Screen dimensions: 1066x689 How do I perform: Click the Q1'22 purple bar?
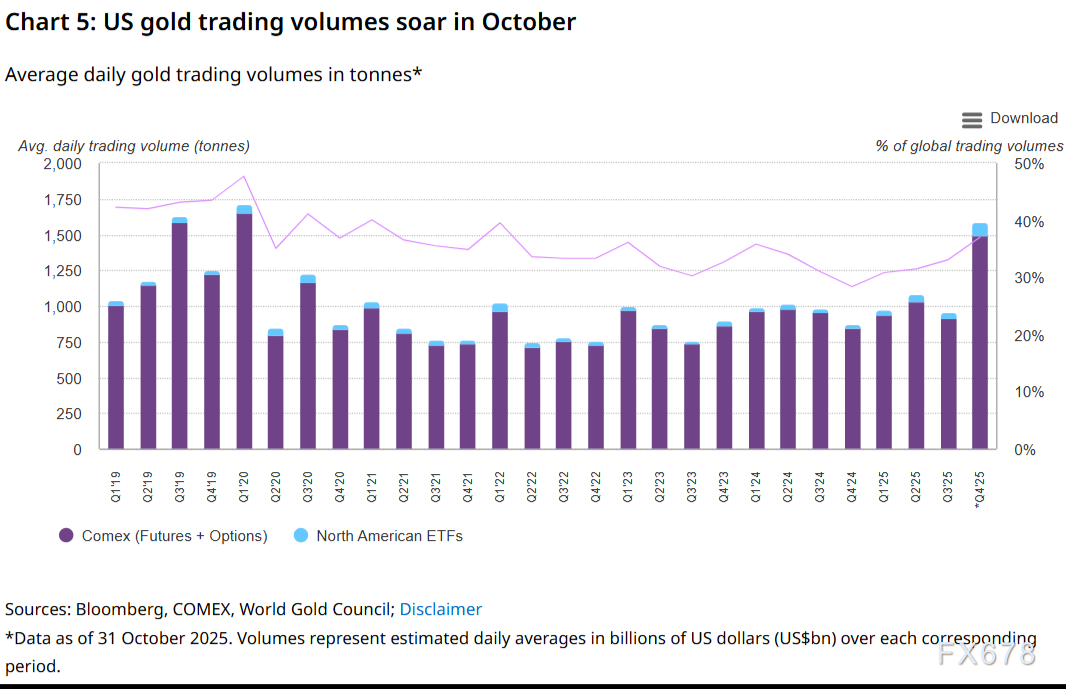[500, 380]
